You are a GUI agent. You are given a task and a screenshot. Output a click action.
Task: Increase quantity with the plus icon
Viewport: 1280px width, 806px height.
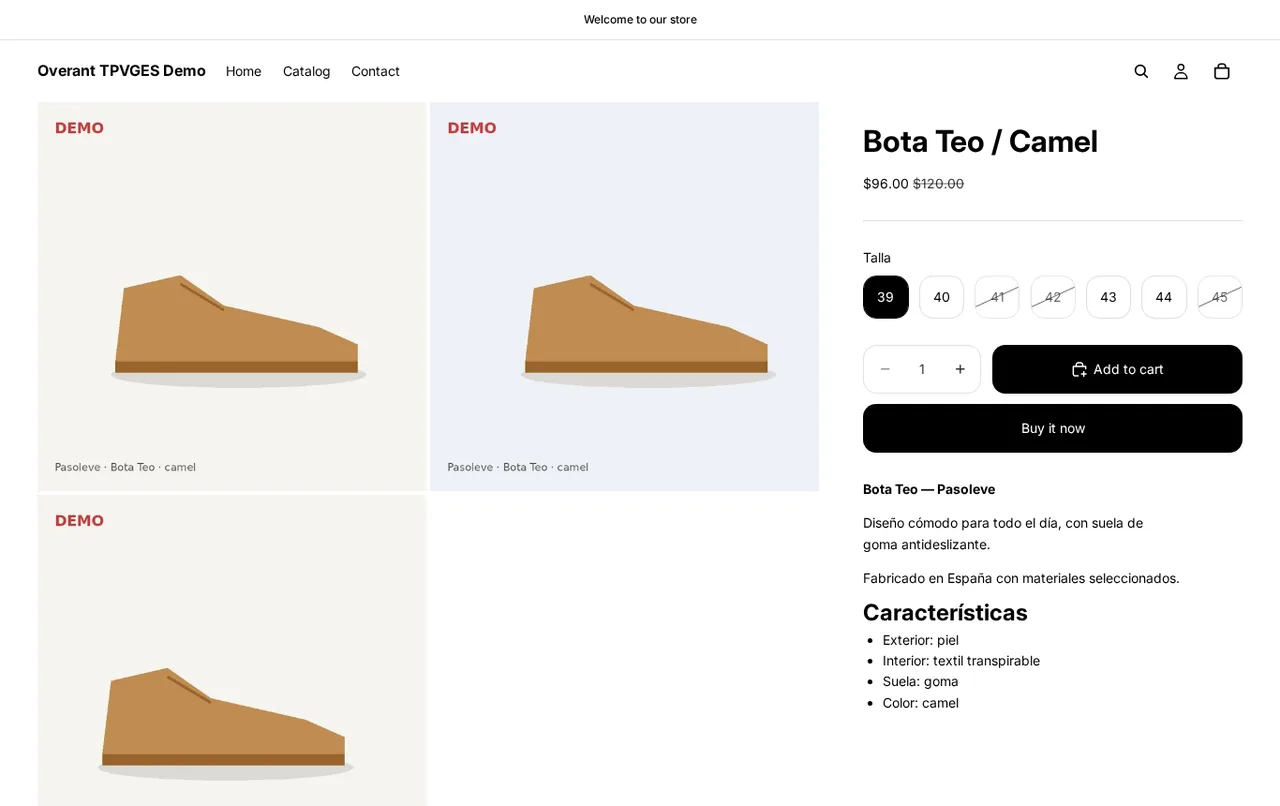[960, 369]
